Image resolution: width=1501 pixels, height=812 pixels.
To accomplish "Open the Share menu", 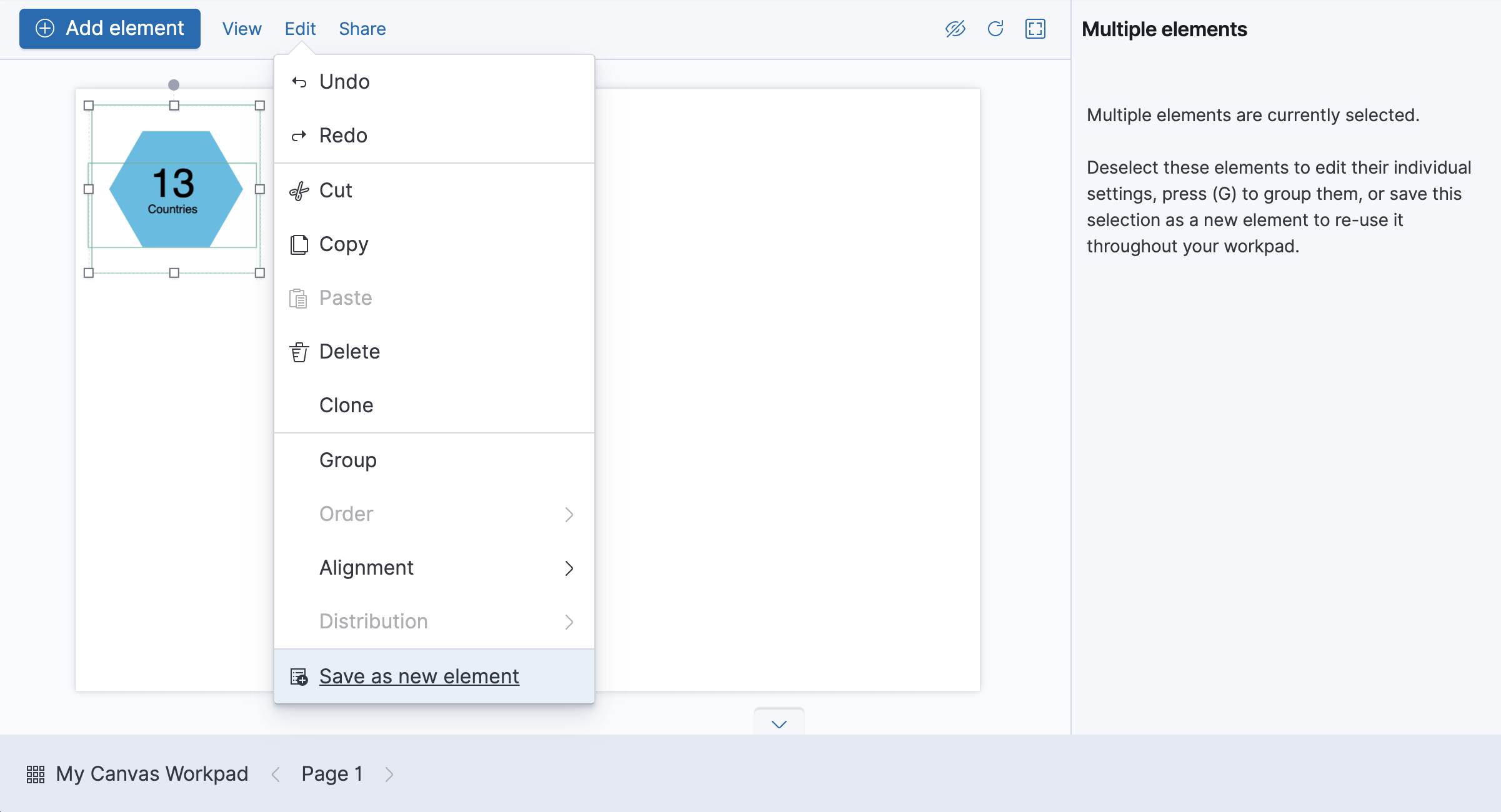I will [362, 29].
